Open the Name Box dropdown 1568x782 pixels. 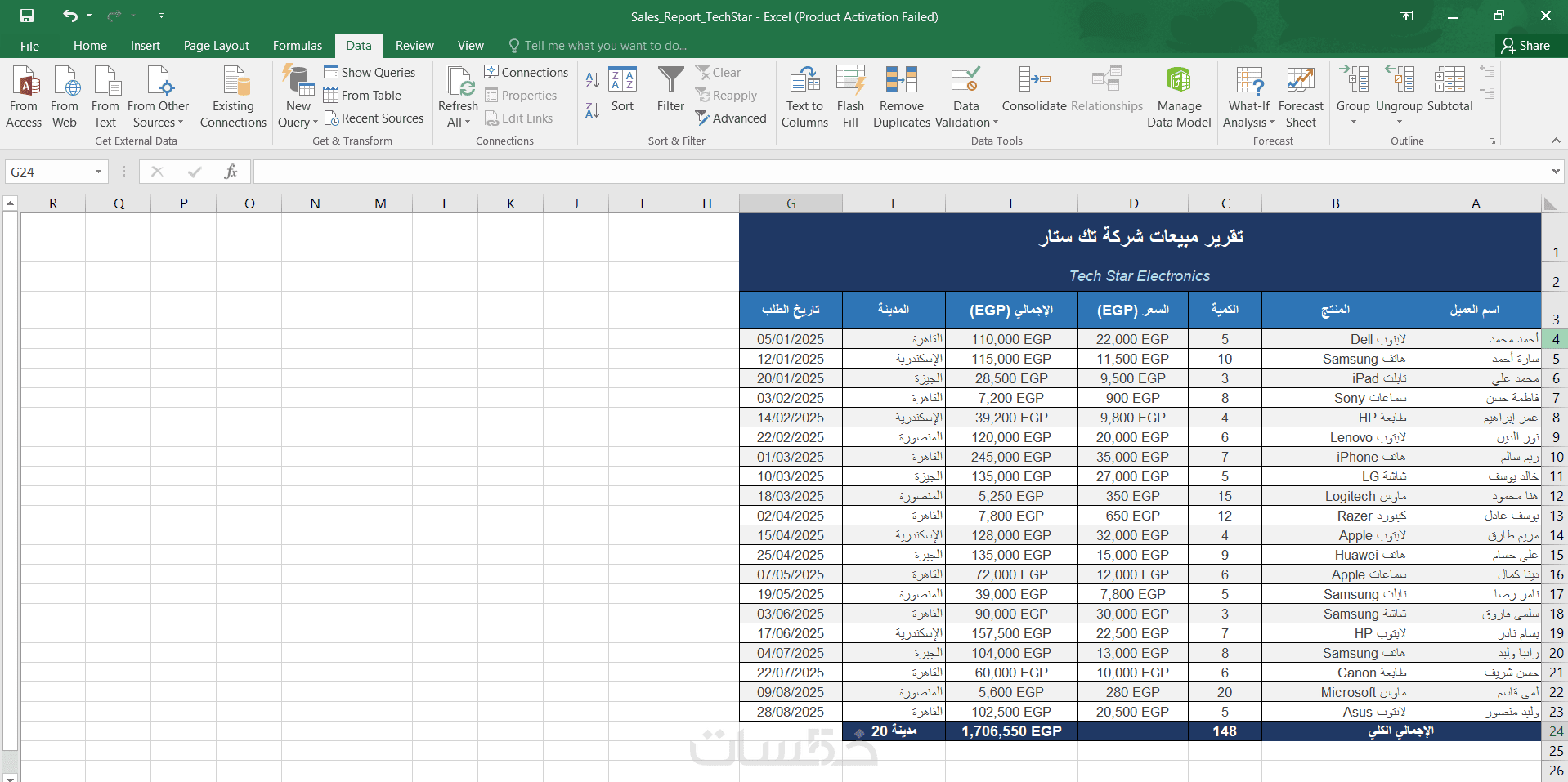click(x=98, y=172)
